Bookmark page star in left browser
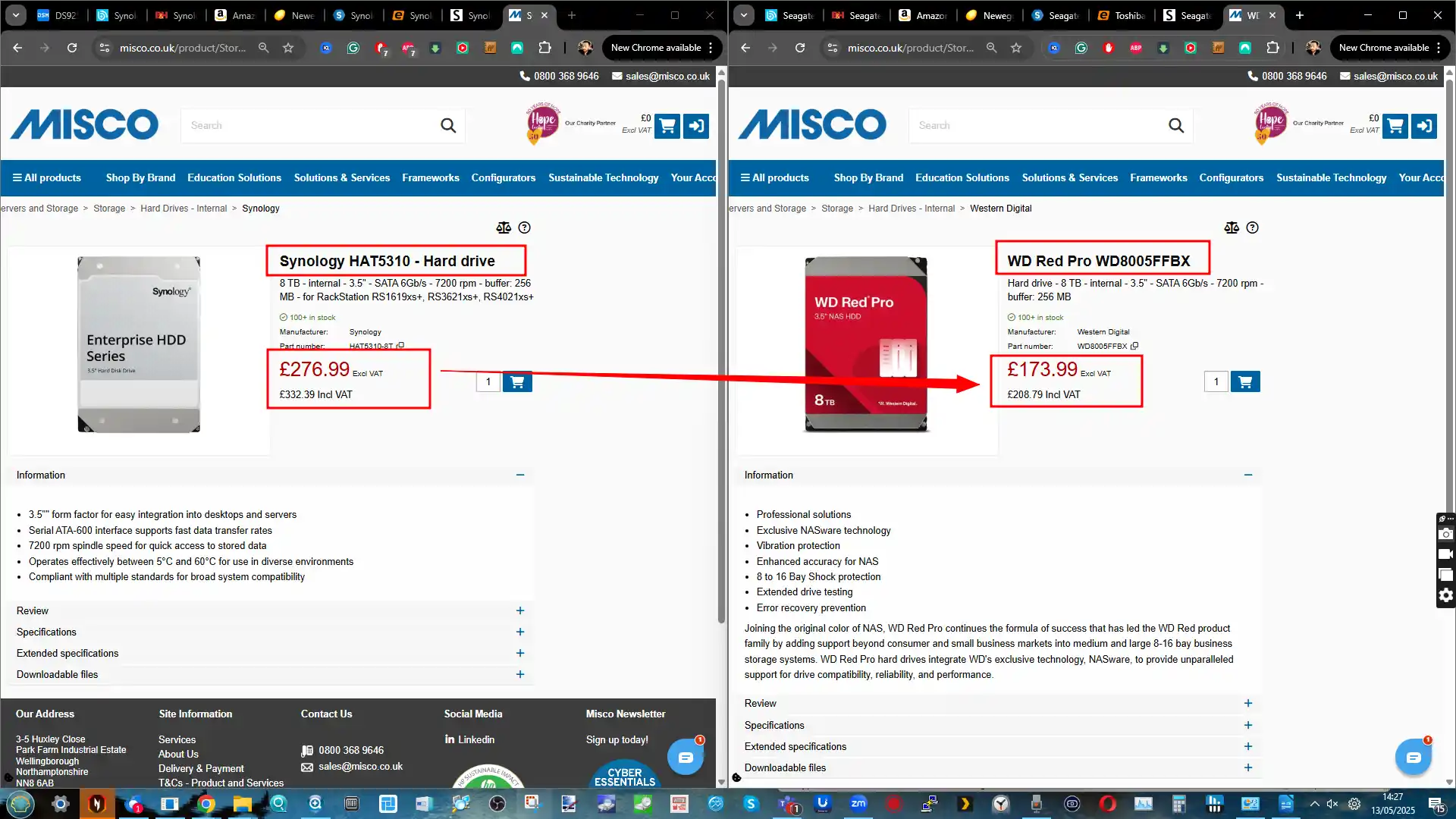This screenshot has width=1456, height=819. tap(288, 48)
